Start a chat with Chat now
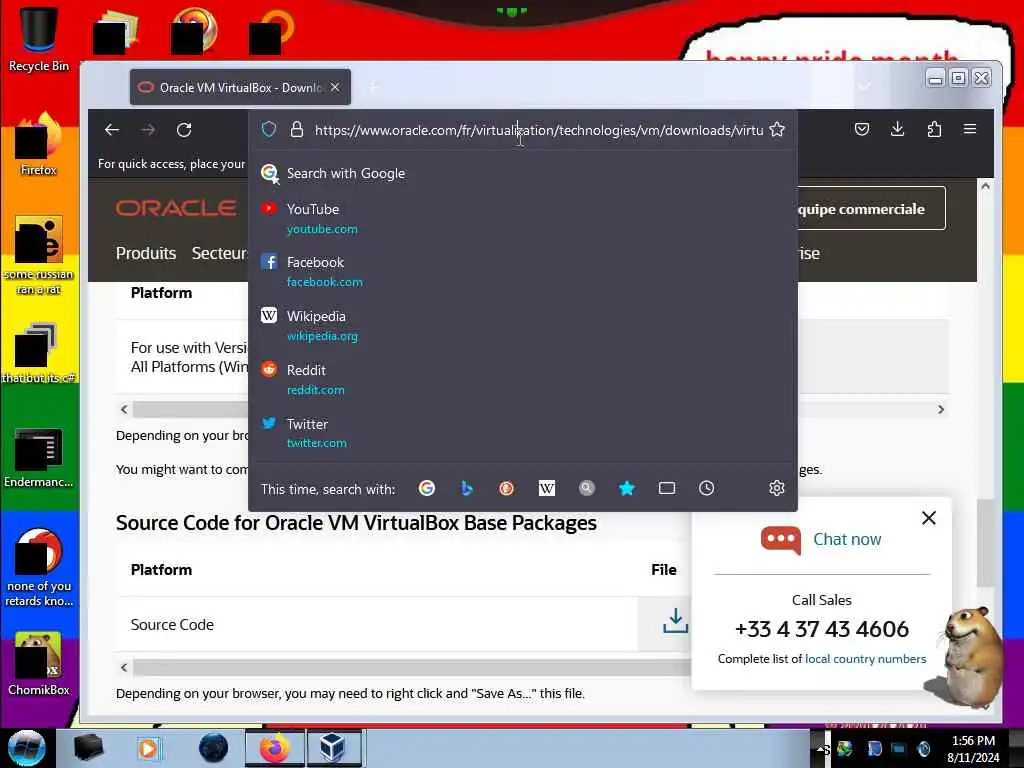 (x=847, y=539)
